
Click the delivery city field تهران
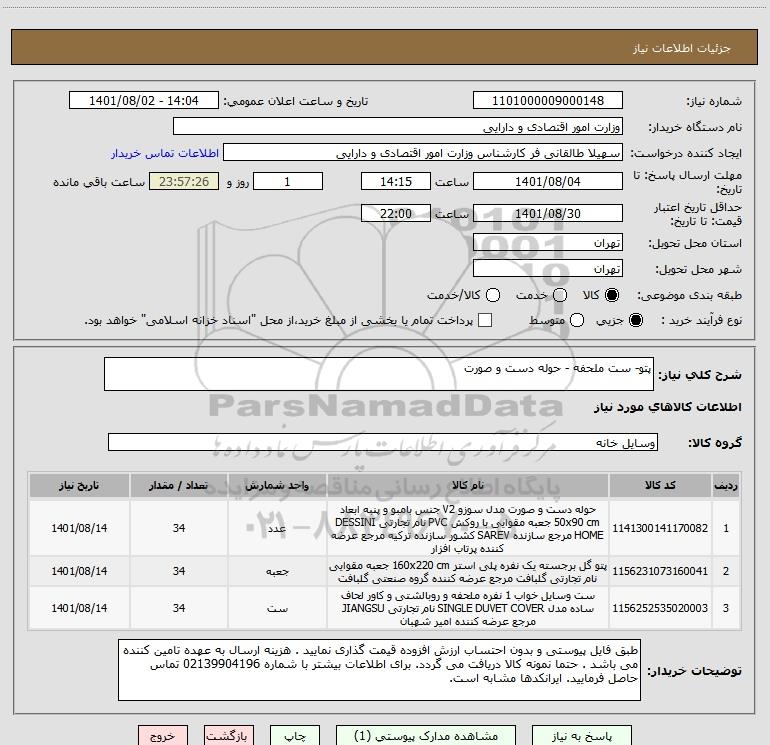pyautogui.click(x=548, y=269)
